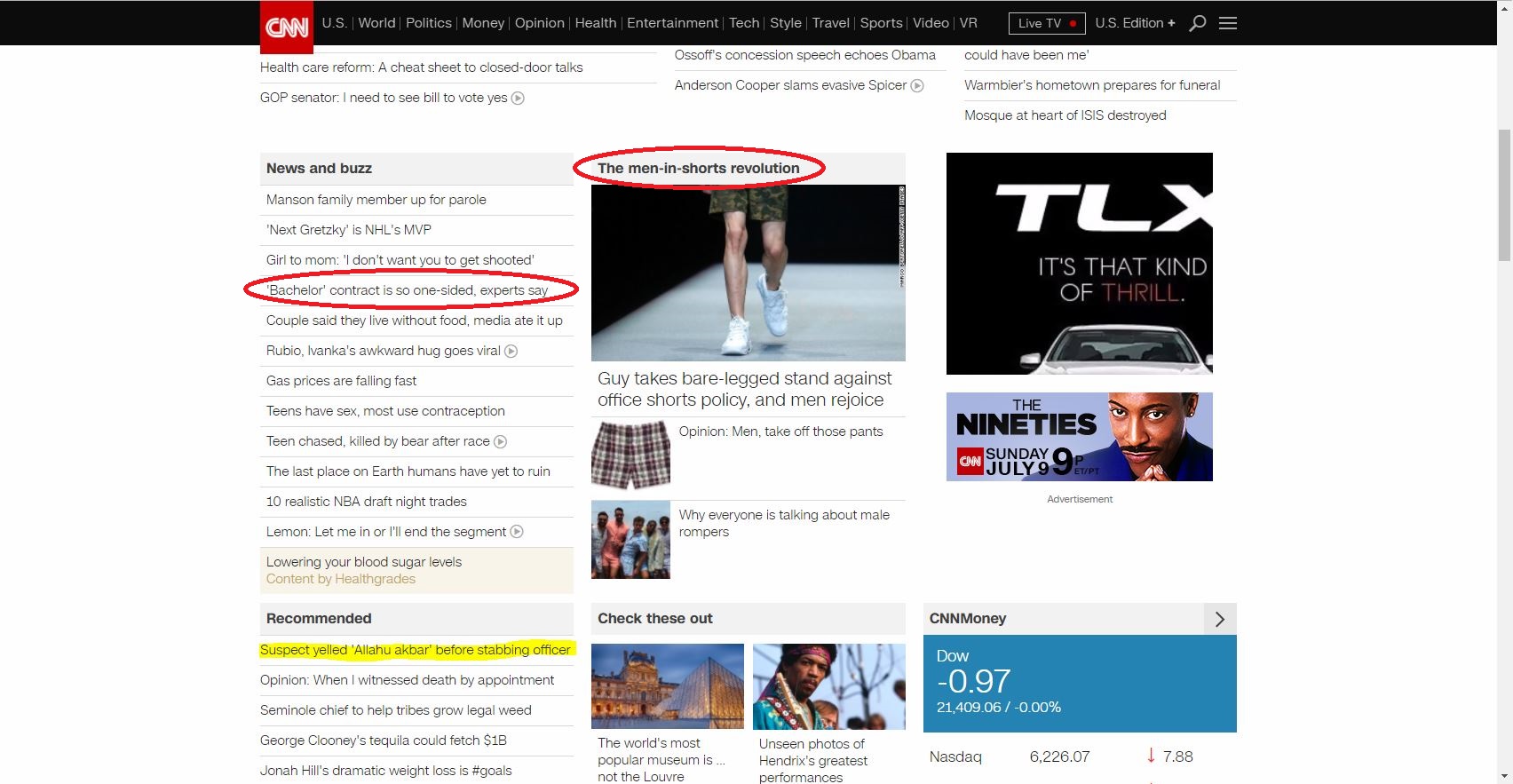Open the hamburger menu icon
This screenshot has height=784, width=1513.
point(1228,23)
